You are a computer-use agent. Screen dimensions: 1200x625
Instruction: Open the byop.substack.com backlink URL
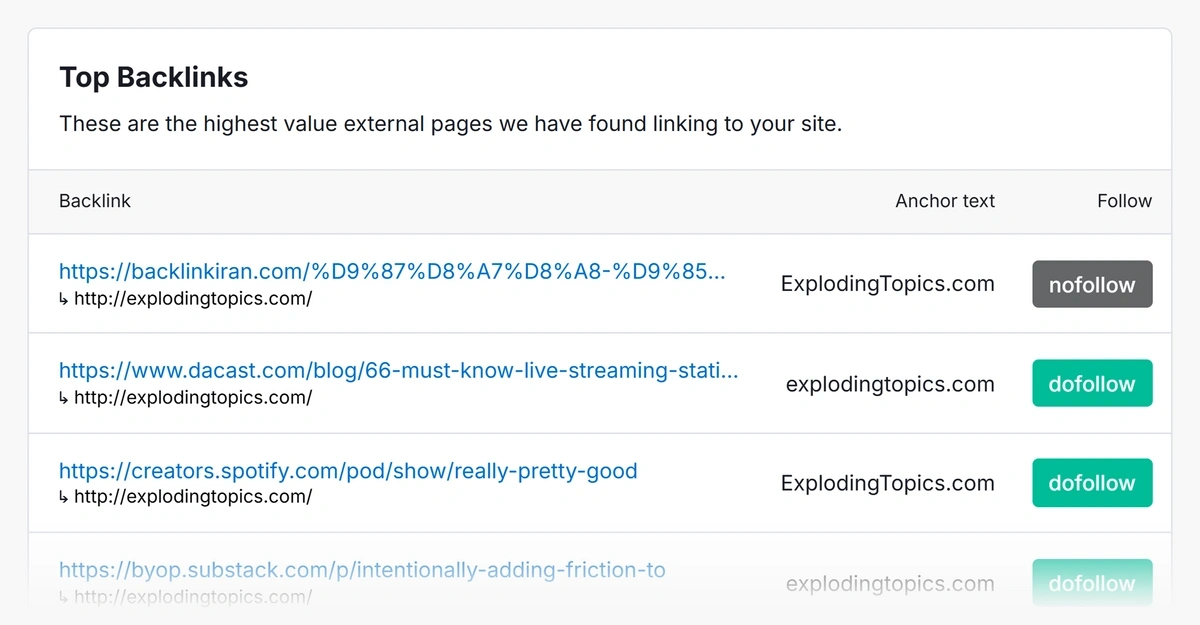(x=362, y=570)
